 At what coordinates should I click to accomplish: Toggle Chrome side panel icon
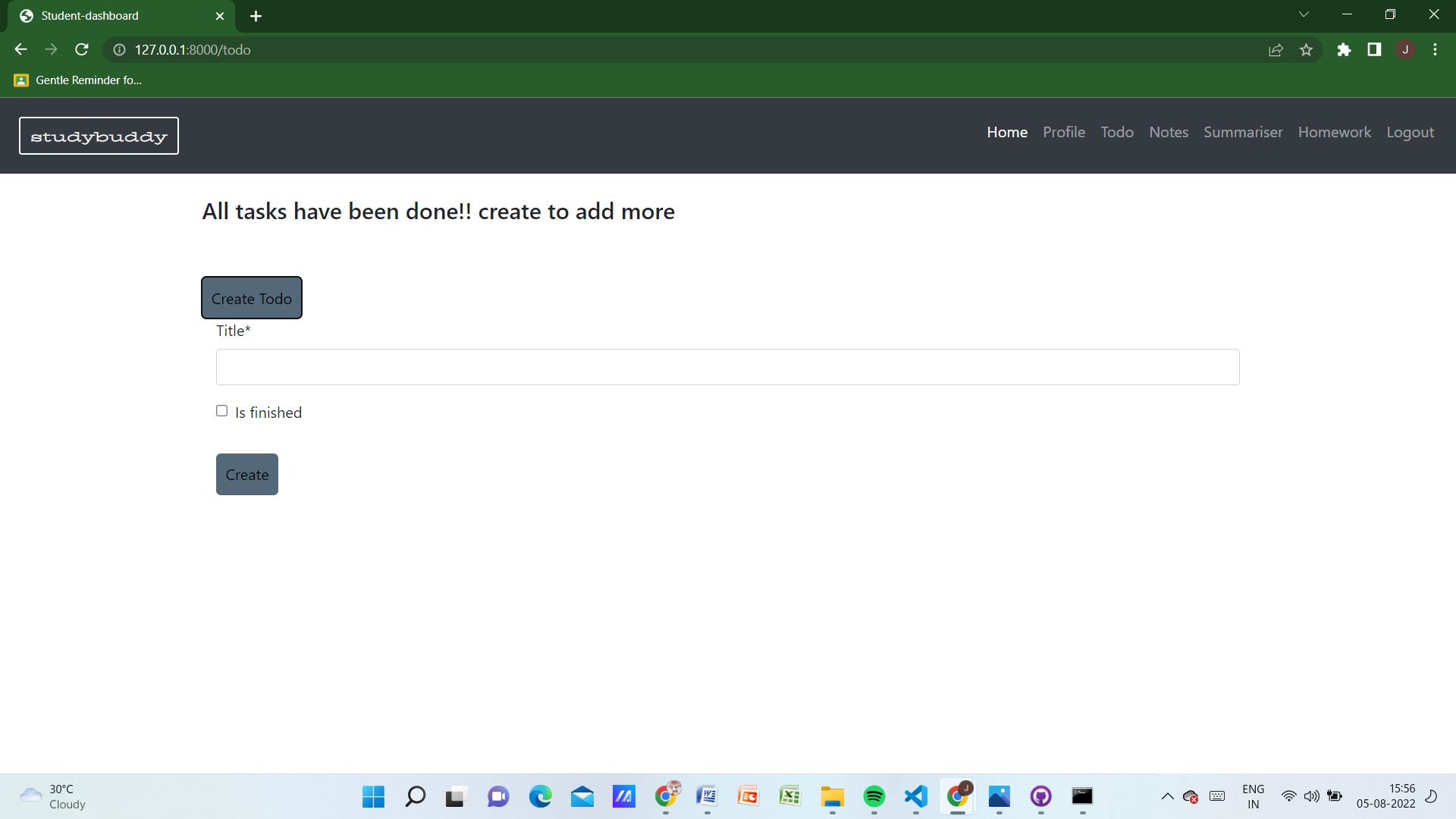(1374, 50)
